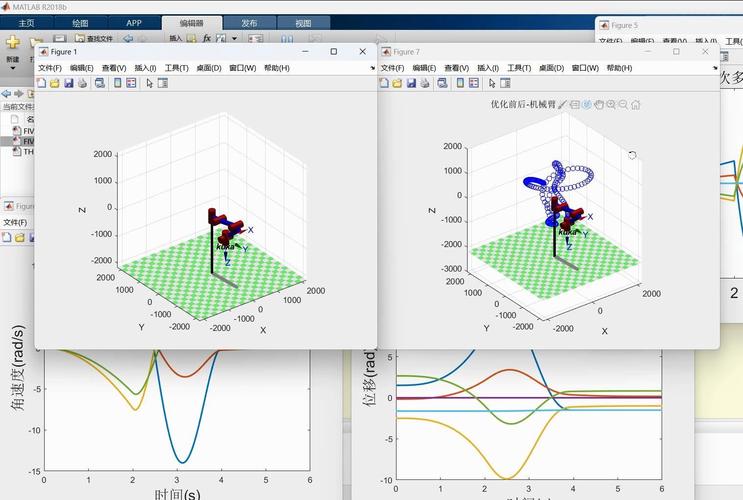This screenshot has height=500, width=743.
Task: Open 查看(V) menu in Figure 7
Action: coord(457,68)
